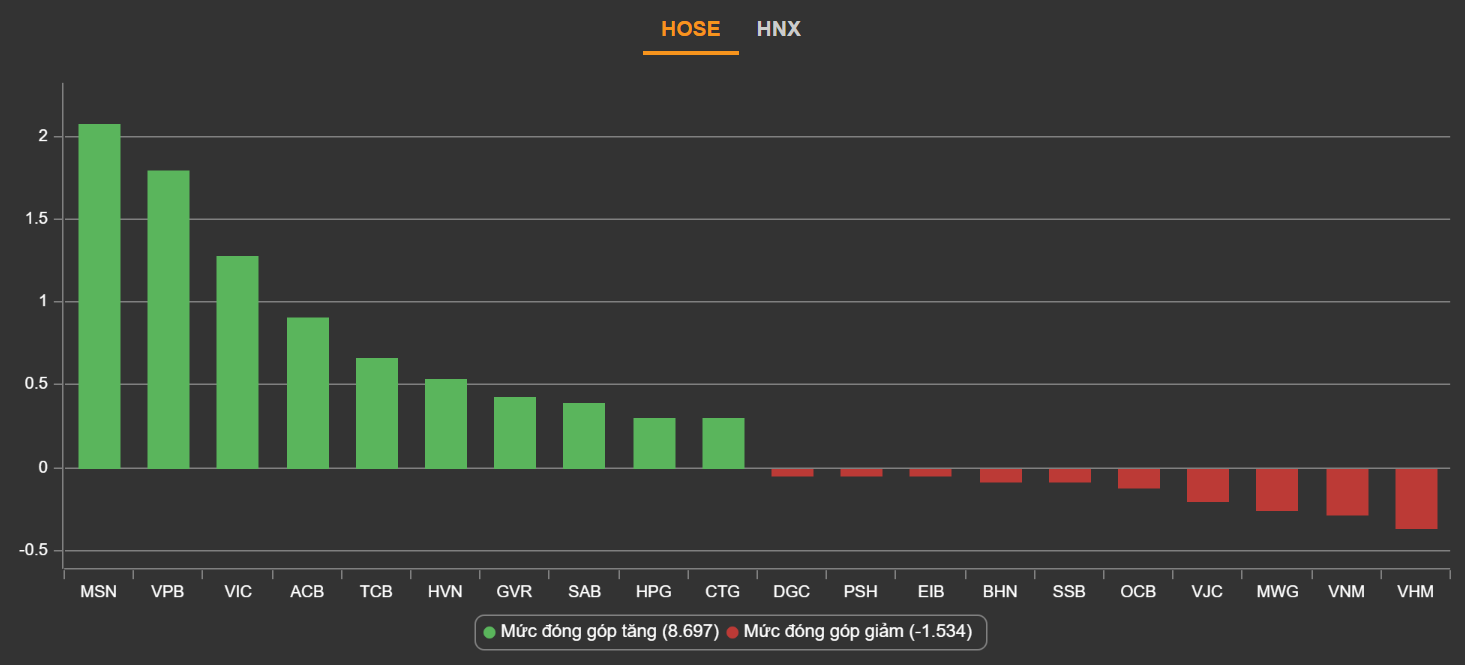Click the HVN green bar
This screenshot has width=1465, height=665.
446,424
